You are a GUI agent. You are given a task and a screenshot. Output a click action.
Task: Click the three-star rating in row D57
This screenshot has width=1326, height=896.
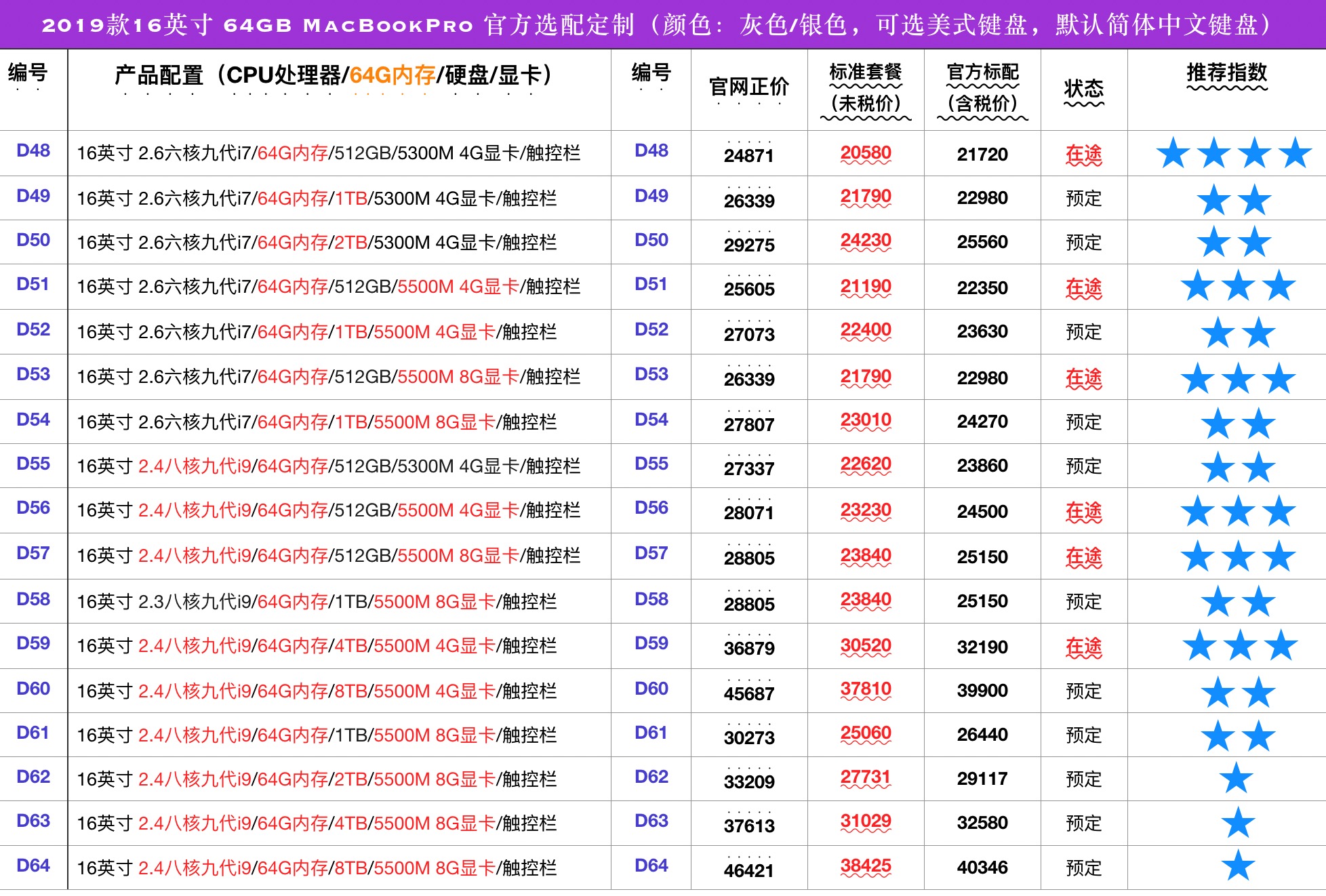pyautogui.click(x=1239, y=556)
